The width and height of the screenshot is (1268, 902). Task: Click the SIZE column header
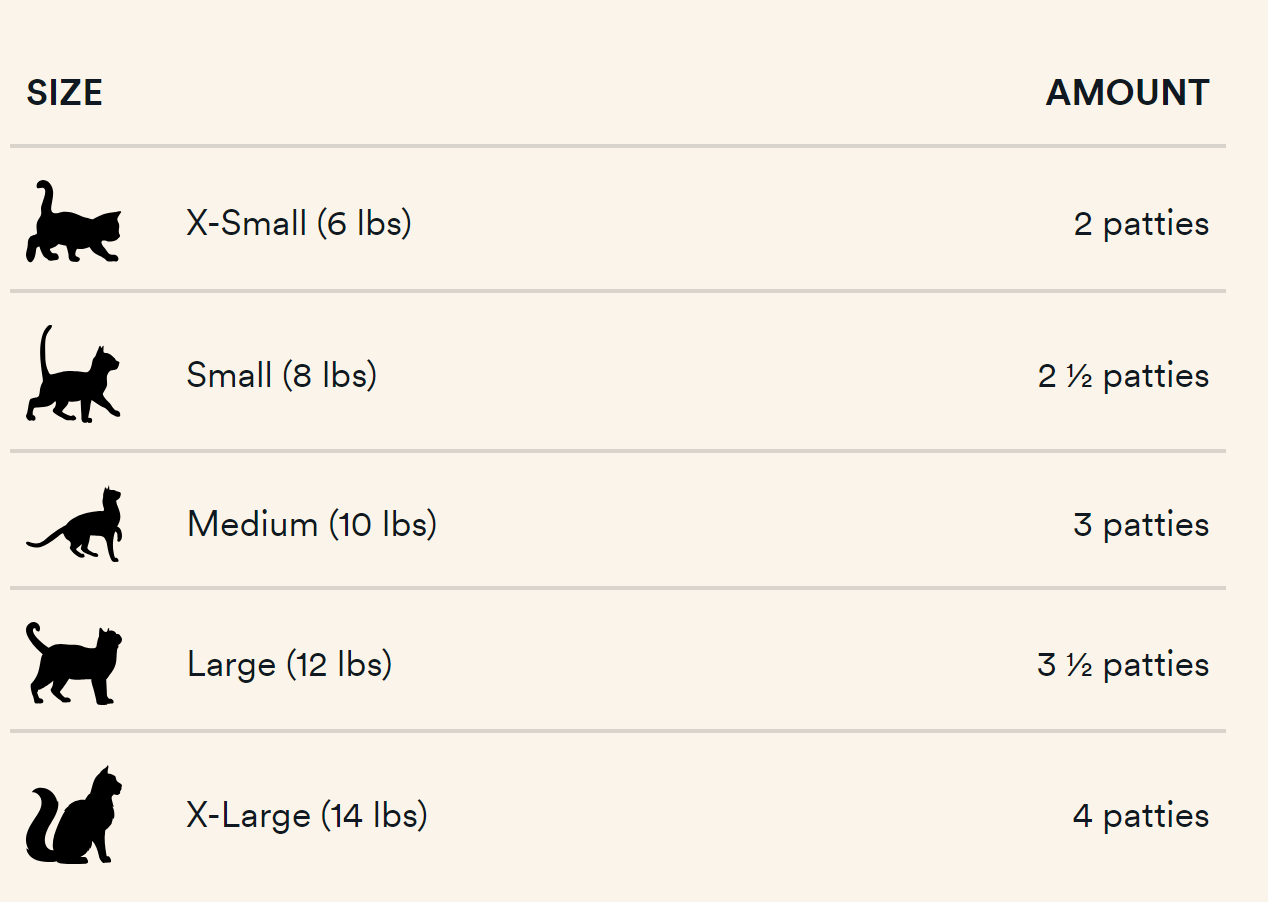65,93
